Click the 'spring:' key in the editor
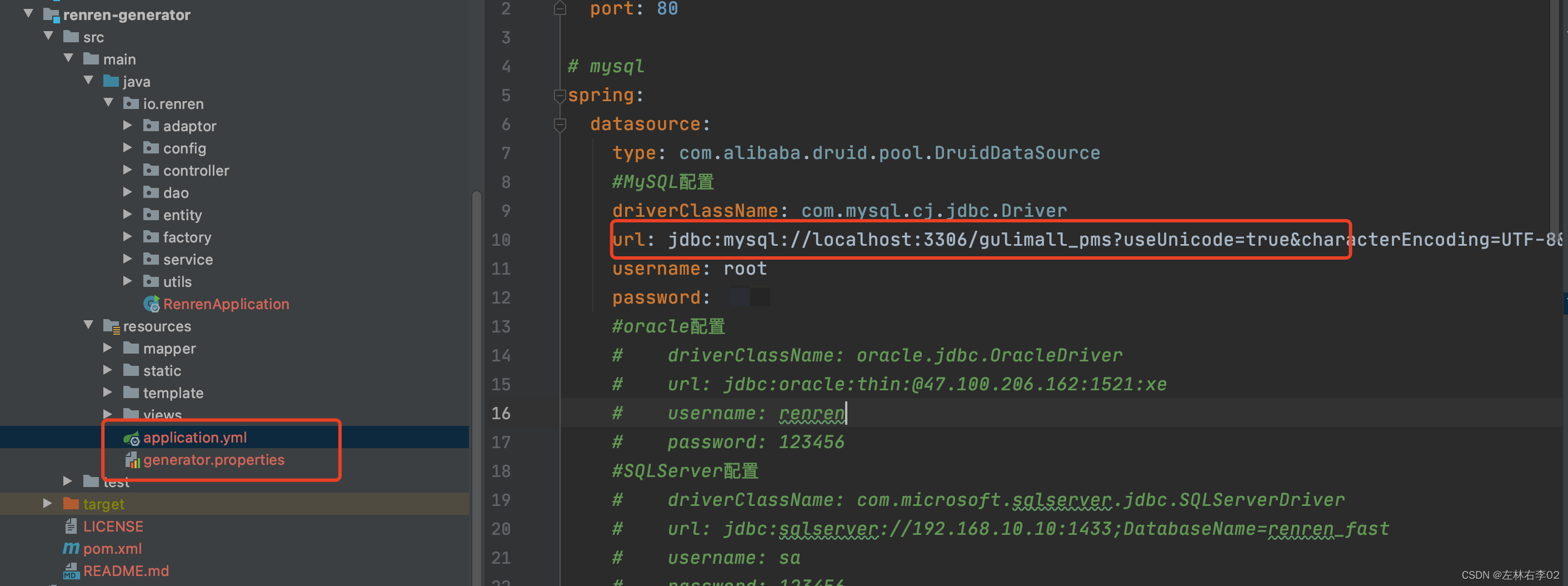Viewport: 1568px width, 586px height. [606, 95]
